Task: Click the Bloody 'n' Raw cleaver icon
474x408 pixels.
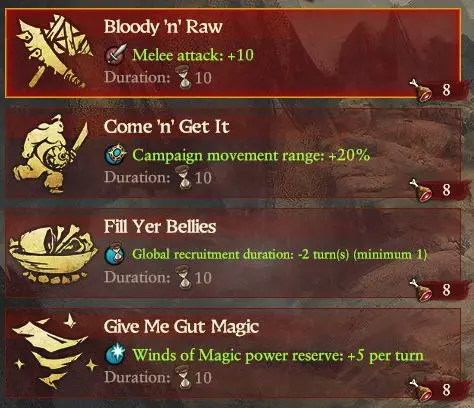Action: [x=54, y=51]
